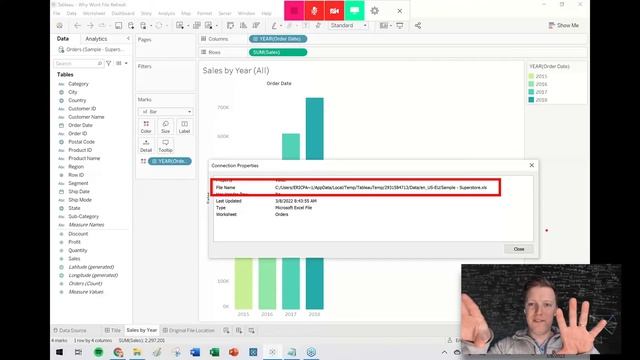Stop recording with the pink square

pyautogui.click(x=294, y=11)
